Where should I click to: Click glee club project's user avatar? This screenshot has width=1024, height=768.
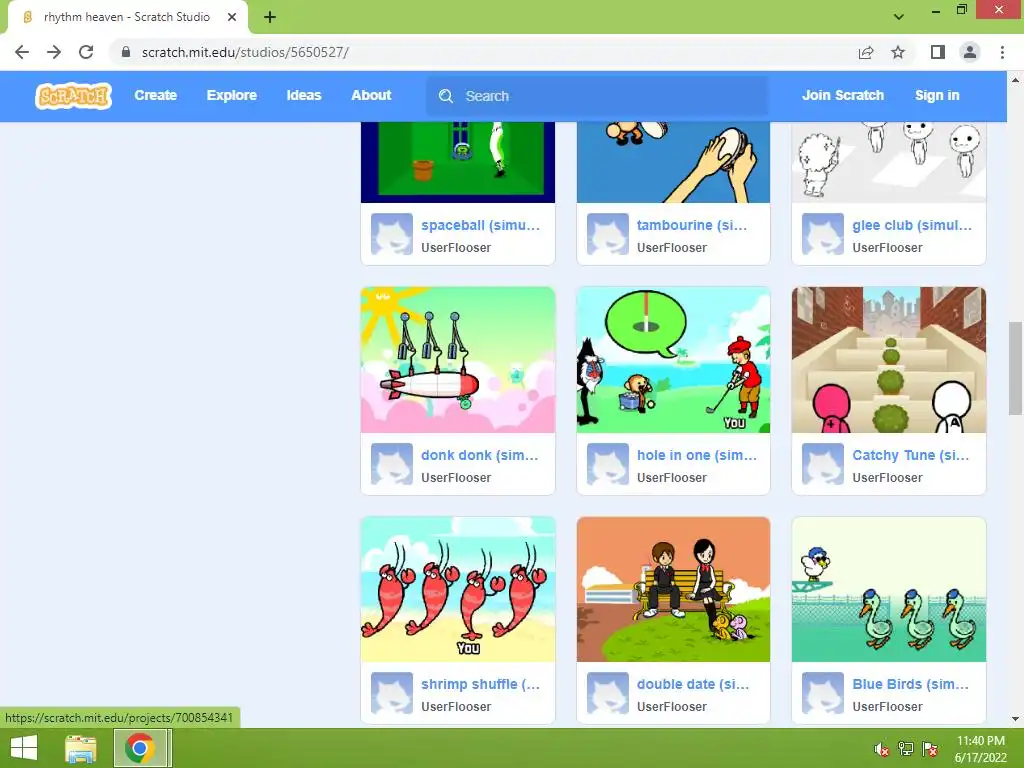pos(823,234)
